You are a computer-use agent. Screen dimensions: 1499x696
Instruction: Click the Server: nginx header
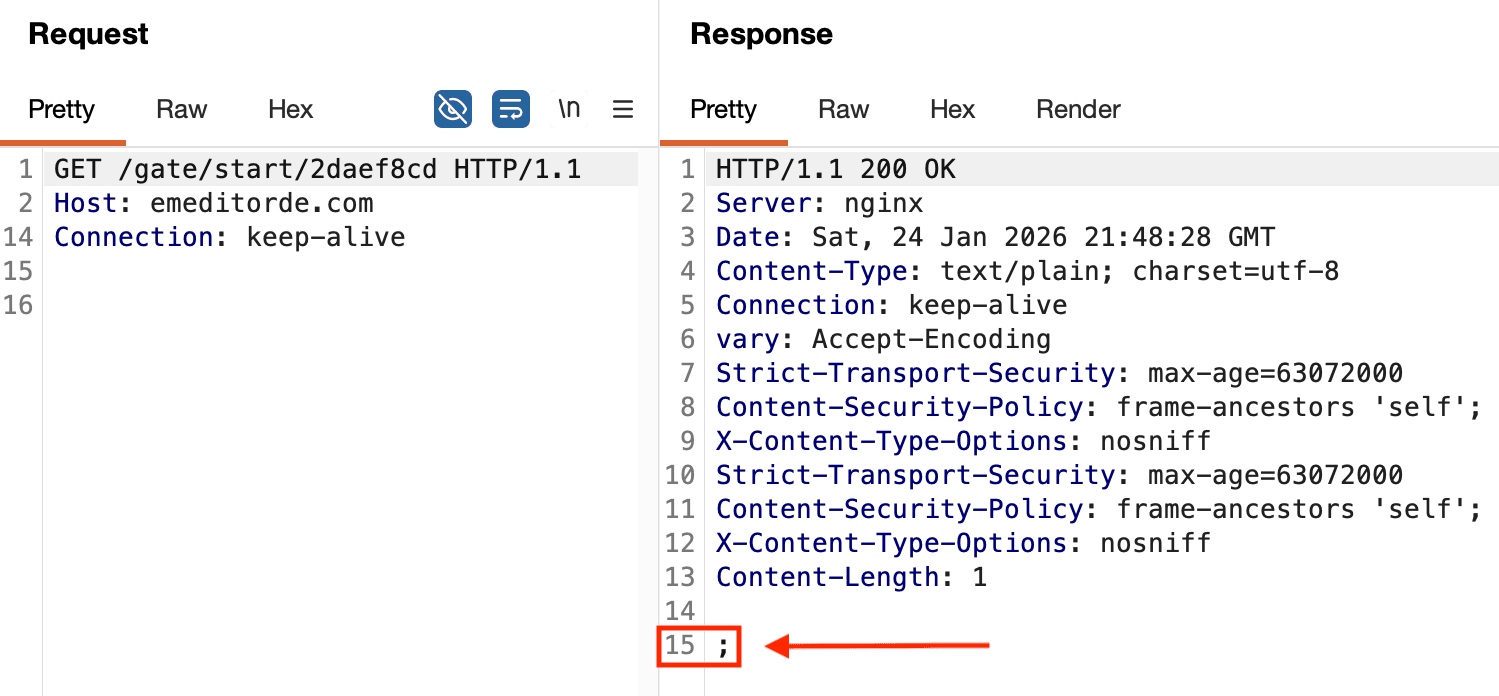pos(818,203)
